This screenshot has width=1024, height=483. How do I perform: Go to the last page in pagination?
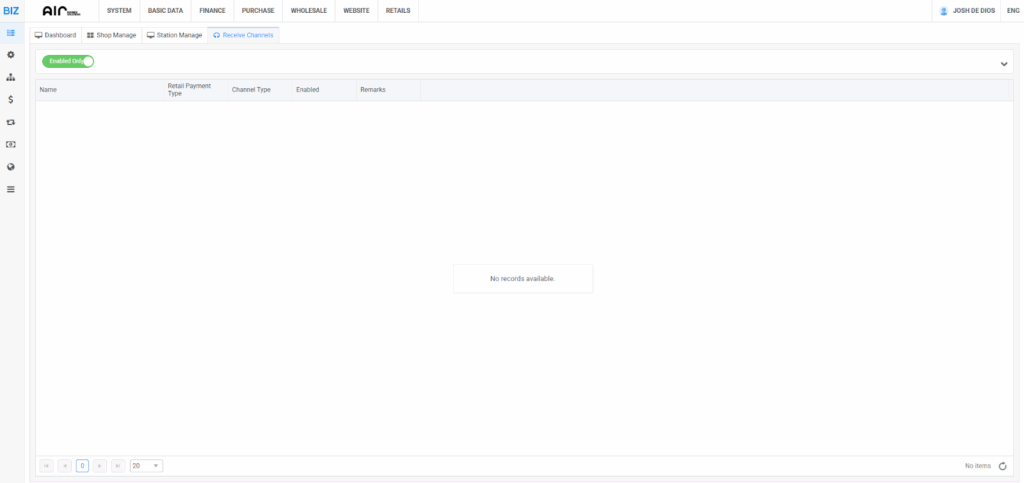click(118, 466)
